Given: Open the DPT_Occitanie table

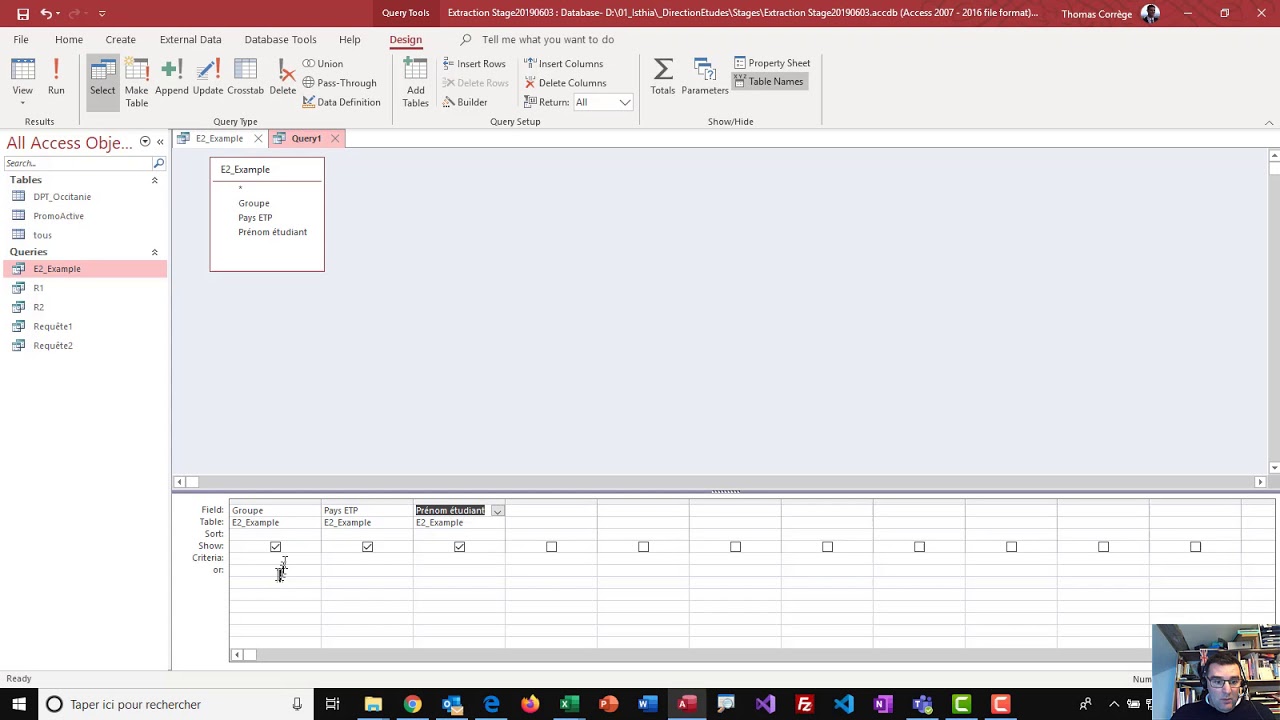Looking at the screenshot, I should 62,197.
